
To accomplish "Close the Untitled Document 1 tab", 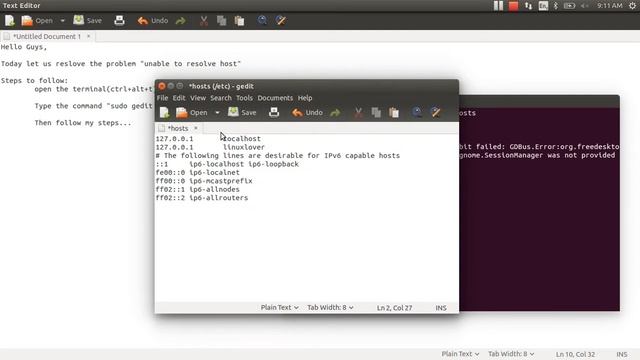I will 88,36.
